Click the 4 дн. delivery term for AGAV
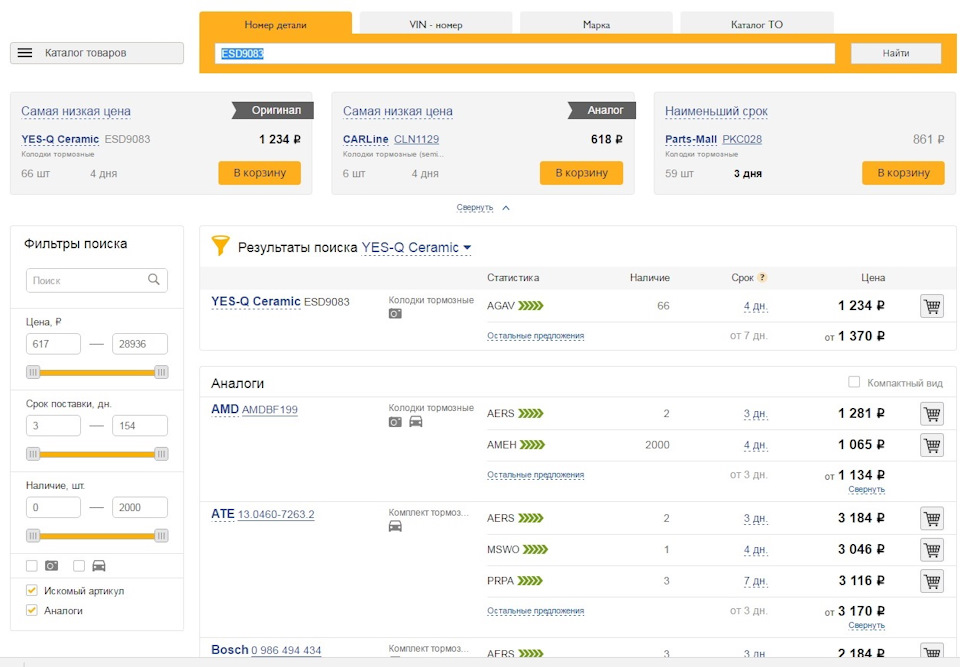 [x=756, y=306]
